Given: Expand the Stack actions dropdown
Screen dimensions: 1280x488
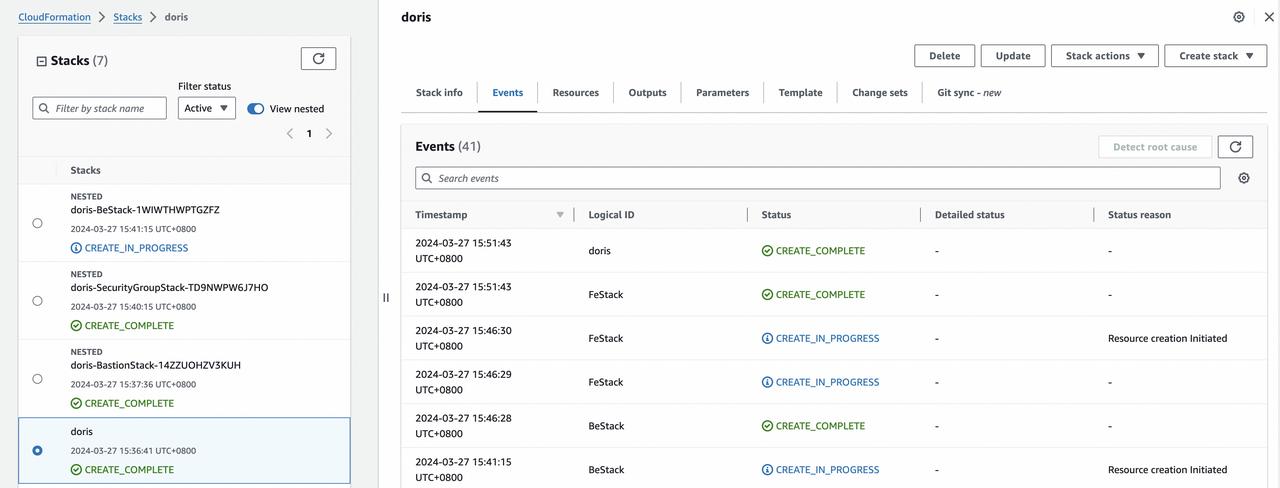Looking at the screenshot, I should [1104, 56].
